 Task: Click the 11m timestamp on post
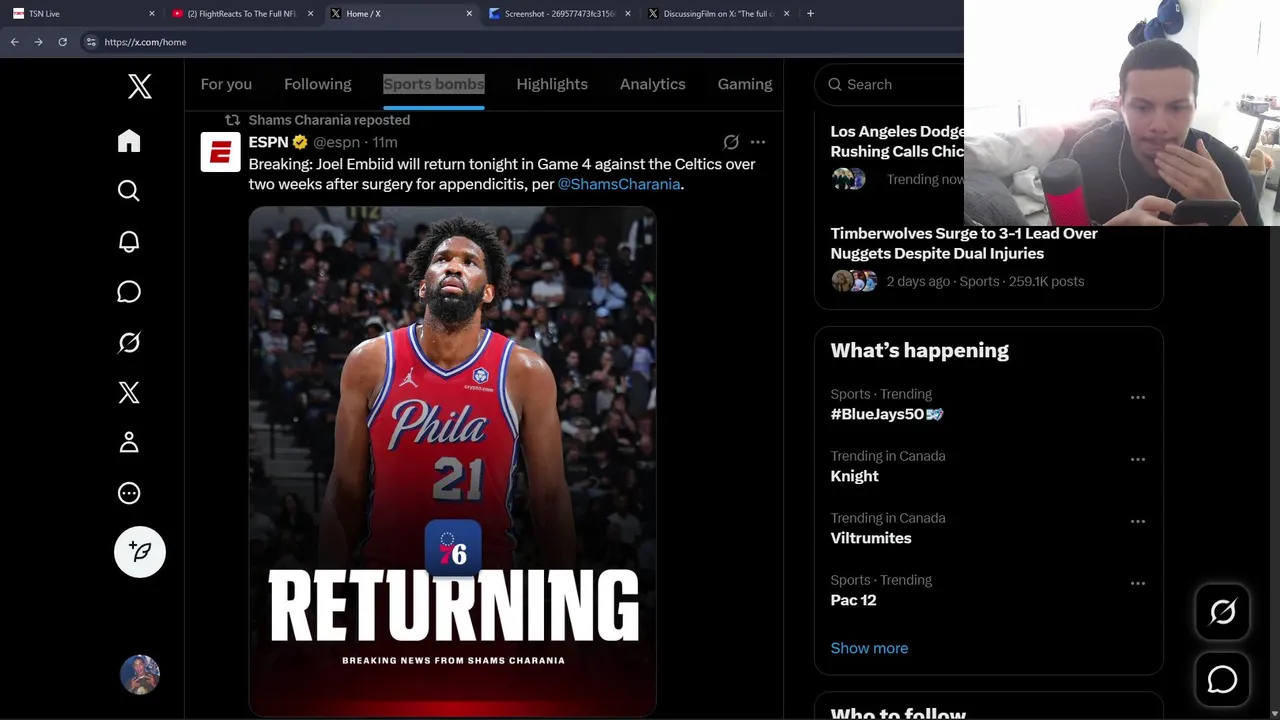pos(385,142)
